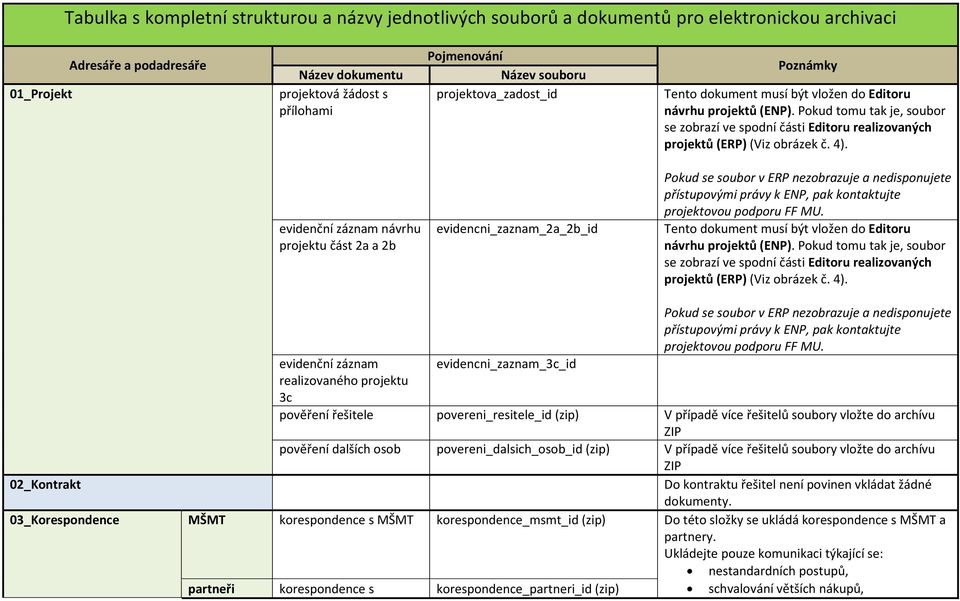Select the 'Adresáře a podadresáře' header cell
This screenshot has width=960, height=601.
(x=138, y=65)
